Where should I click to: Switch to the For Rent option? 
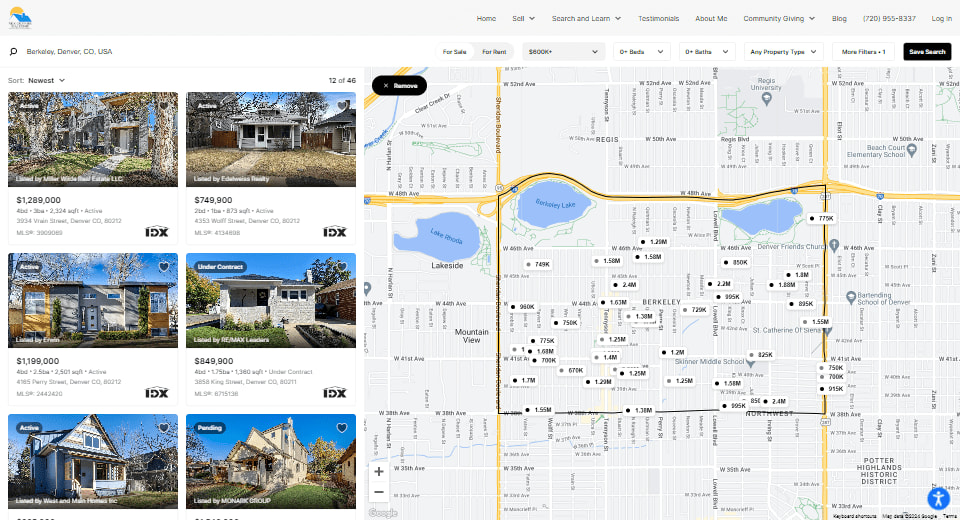[494, 52]
